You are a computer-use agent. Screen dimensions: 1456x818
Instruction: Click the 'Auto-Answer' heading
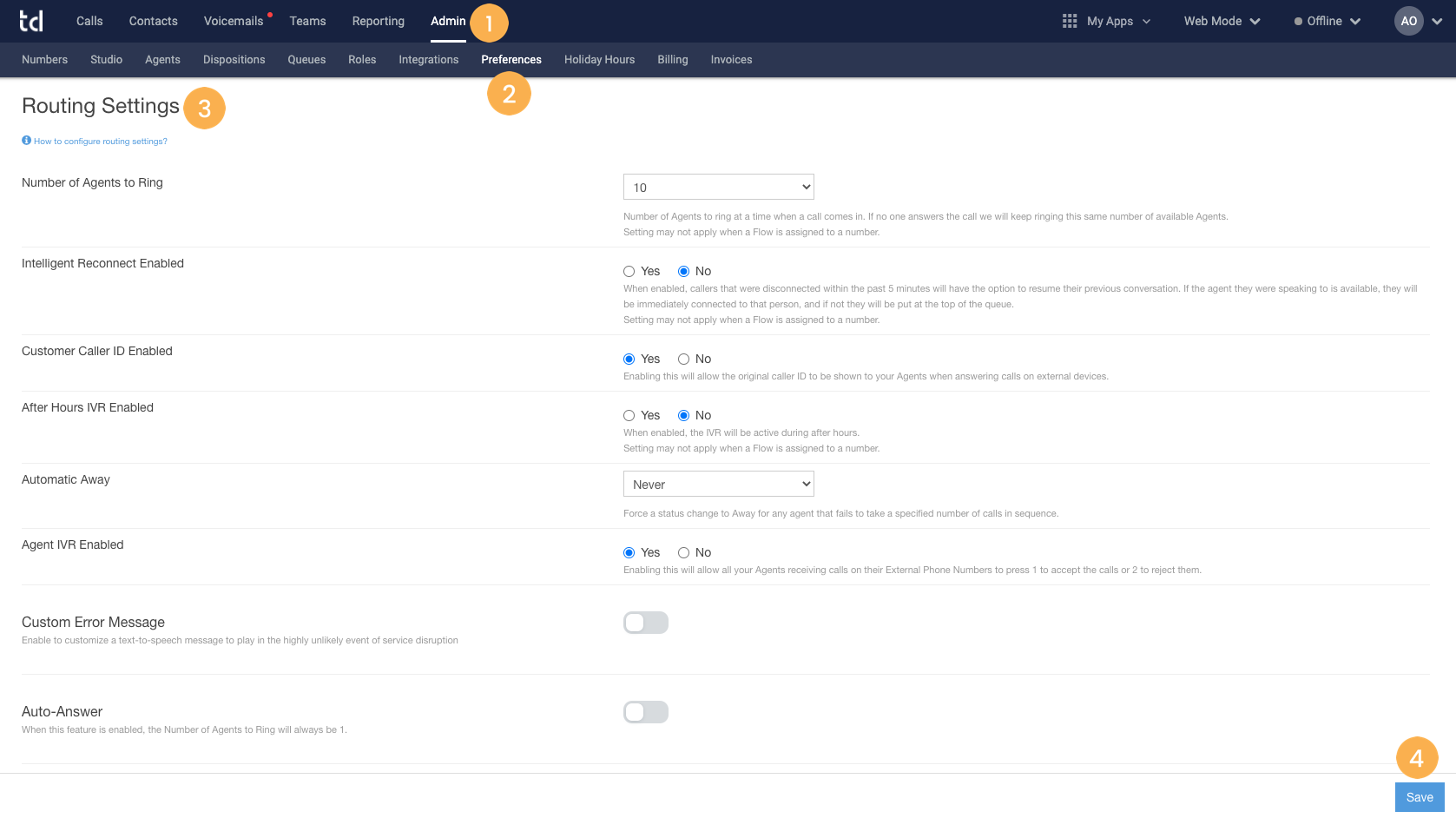point(62,711)
